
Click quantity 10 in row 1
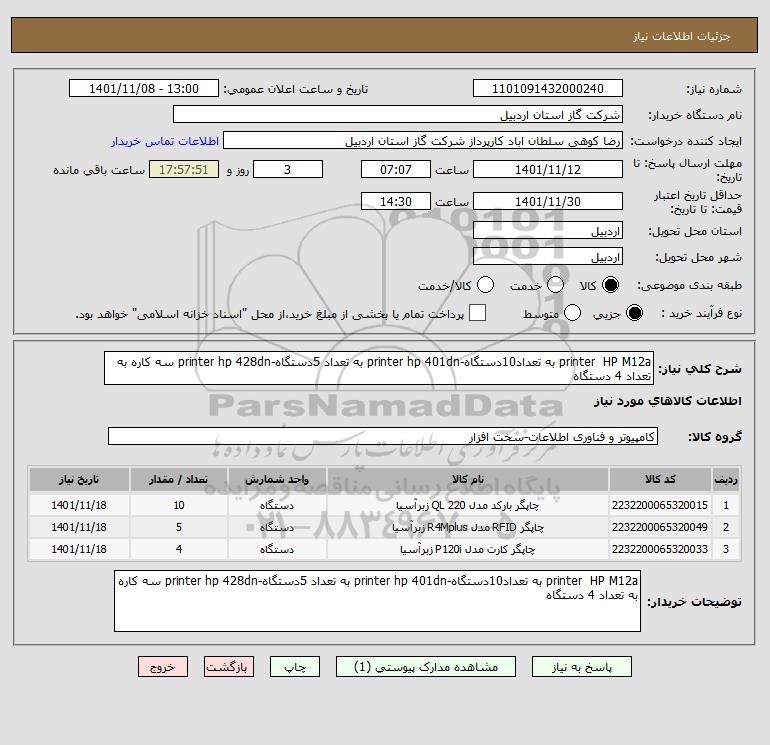coord(179,505)
